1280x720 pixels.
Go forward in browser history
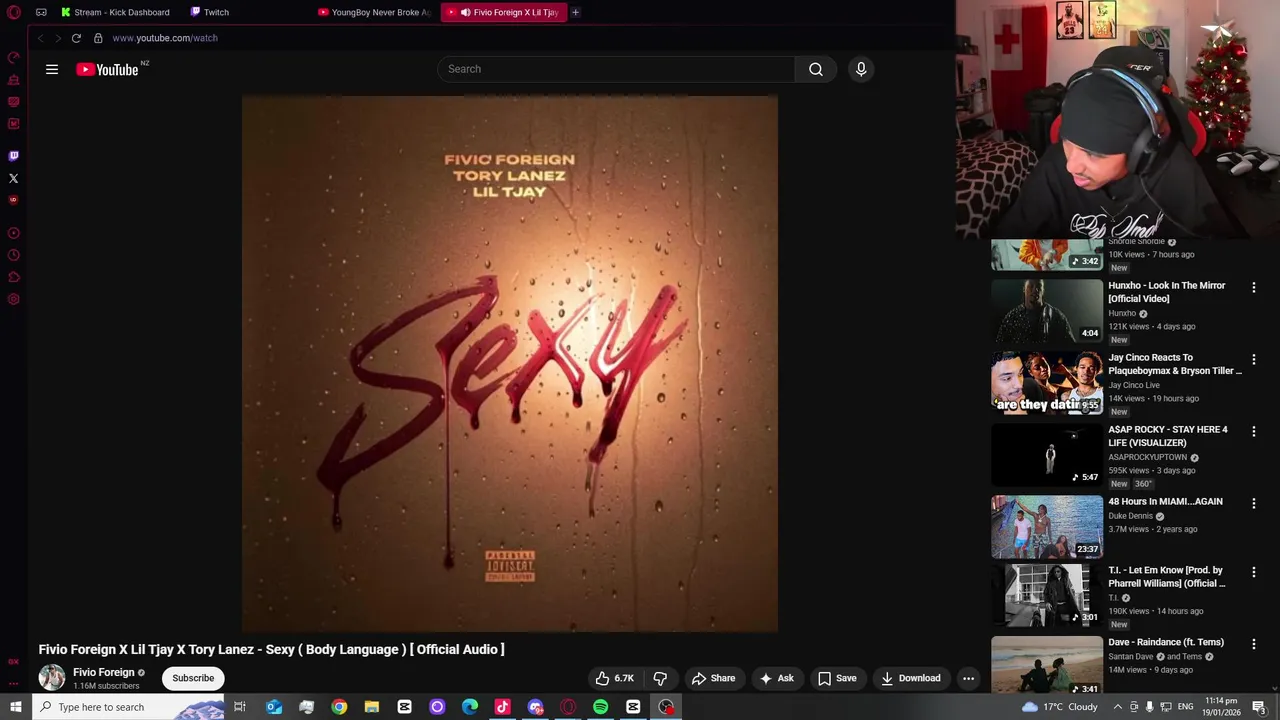pos(58,38)
